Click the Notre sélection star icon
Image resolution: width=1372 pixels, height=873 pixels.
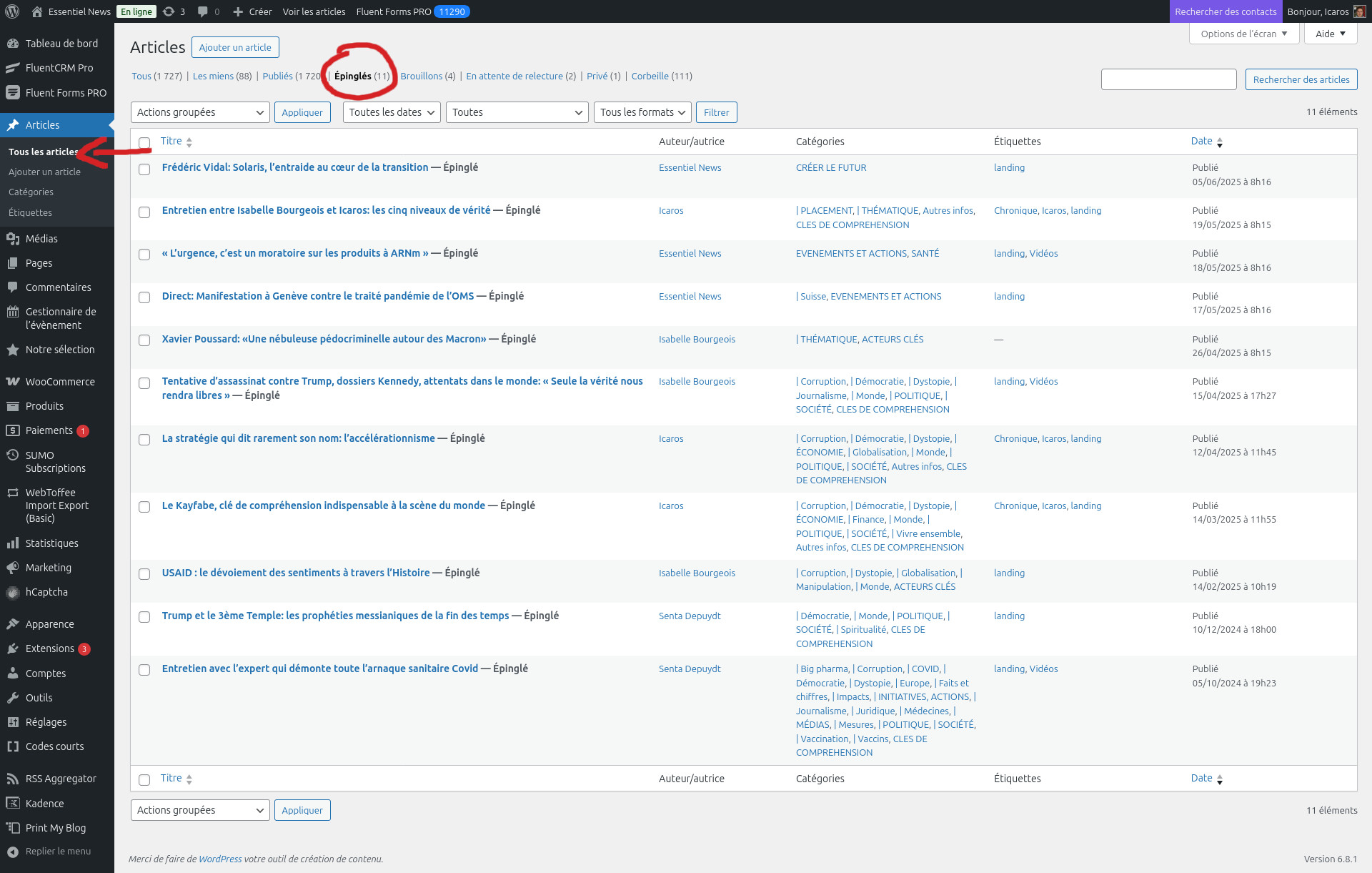tap(12, 350)
